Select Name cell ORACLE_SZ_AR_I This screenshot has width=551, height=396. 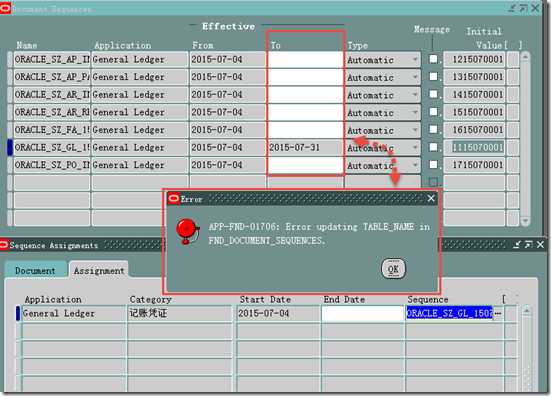(x=52, y=95)
